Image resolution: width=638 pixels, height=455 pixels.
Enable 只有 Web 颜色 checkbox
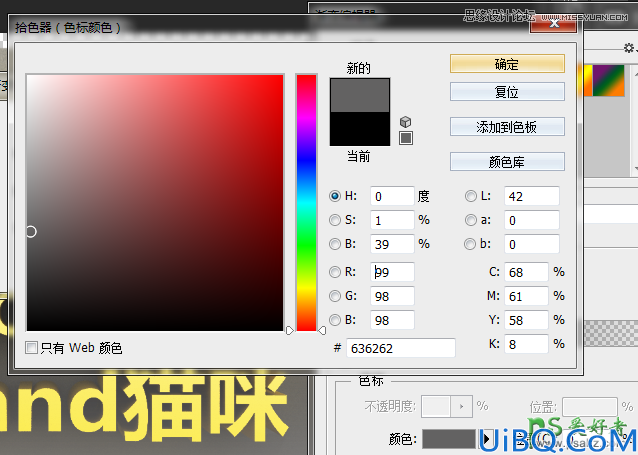(31, 348)
